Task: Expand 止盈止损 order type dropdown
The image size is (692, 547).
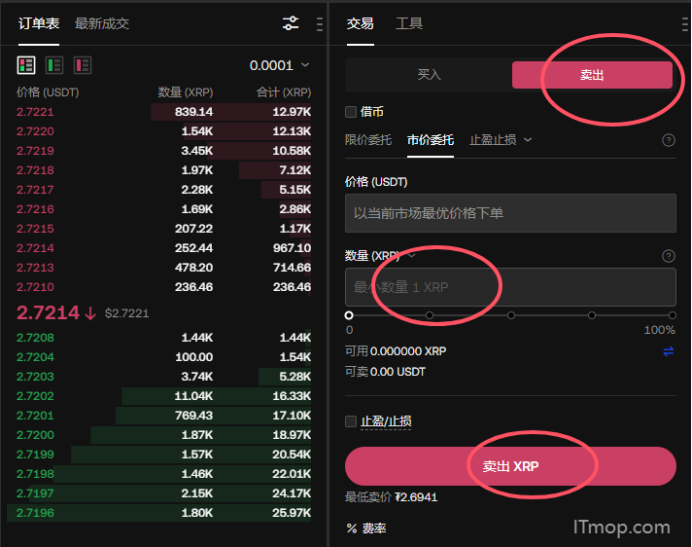Action: coord(500,140)
